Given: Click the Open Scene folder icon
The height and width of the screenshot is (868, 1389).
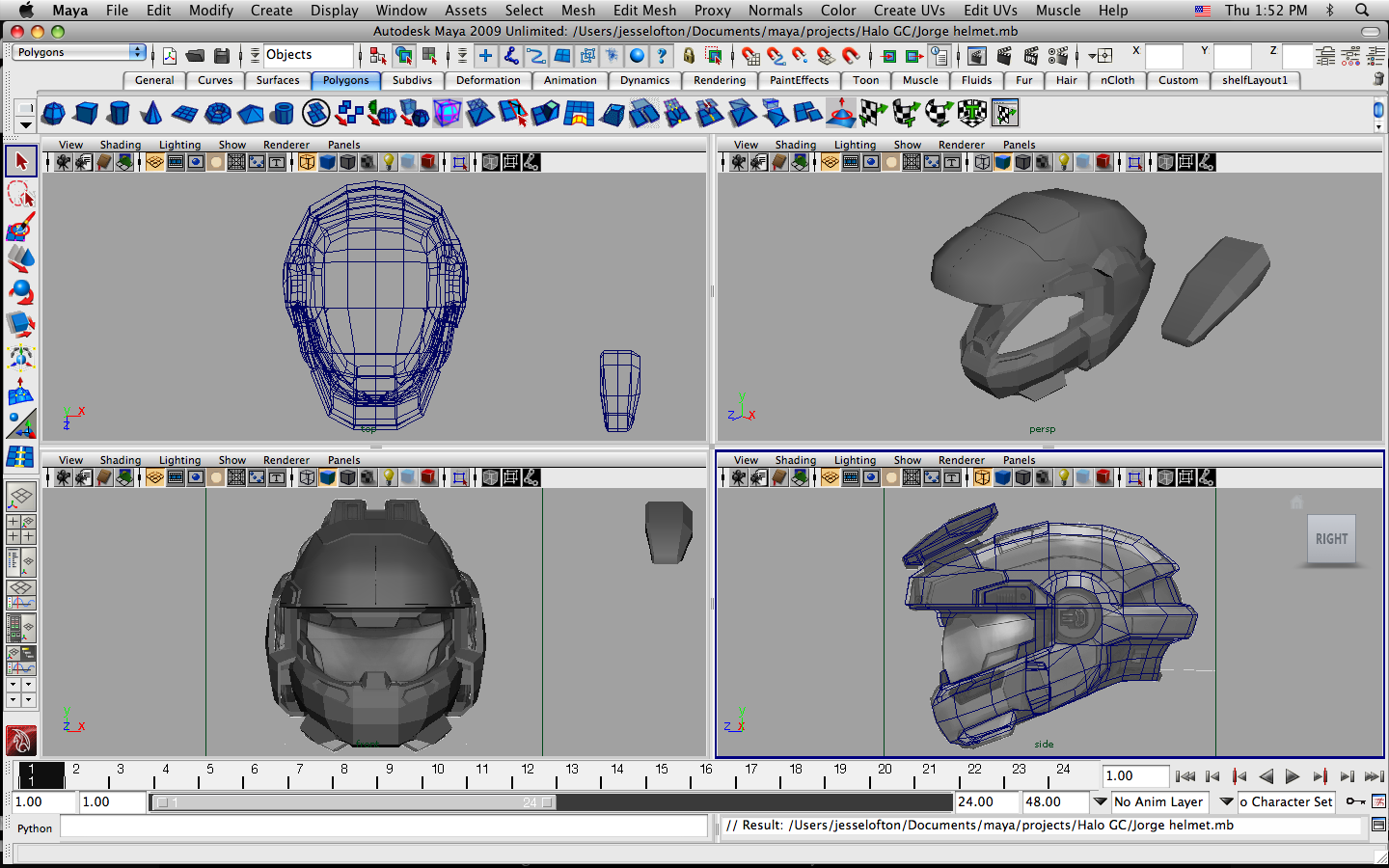Looking at the screenshot, I should click(x=196, y=56).
